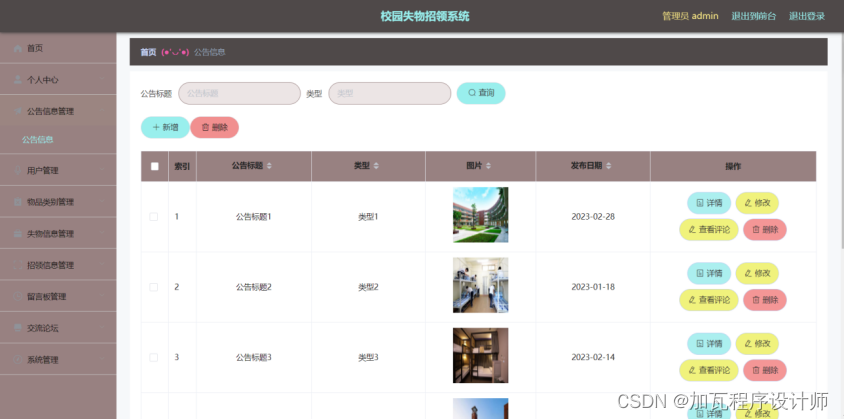The image size is (844, 420).
Task: Toggle the select-all checkbox in table header
Action: coord(154,166)
